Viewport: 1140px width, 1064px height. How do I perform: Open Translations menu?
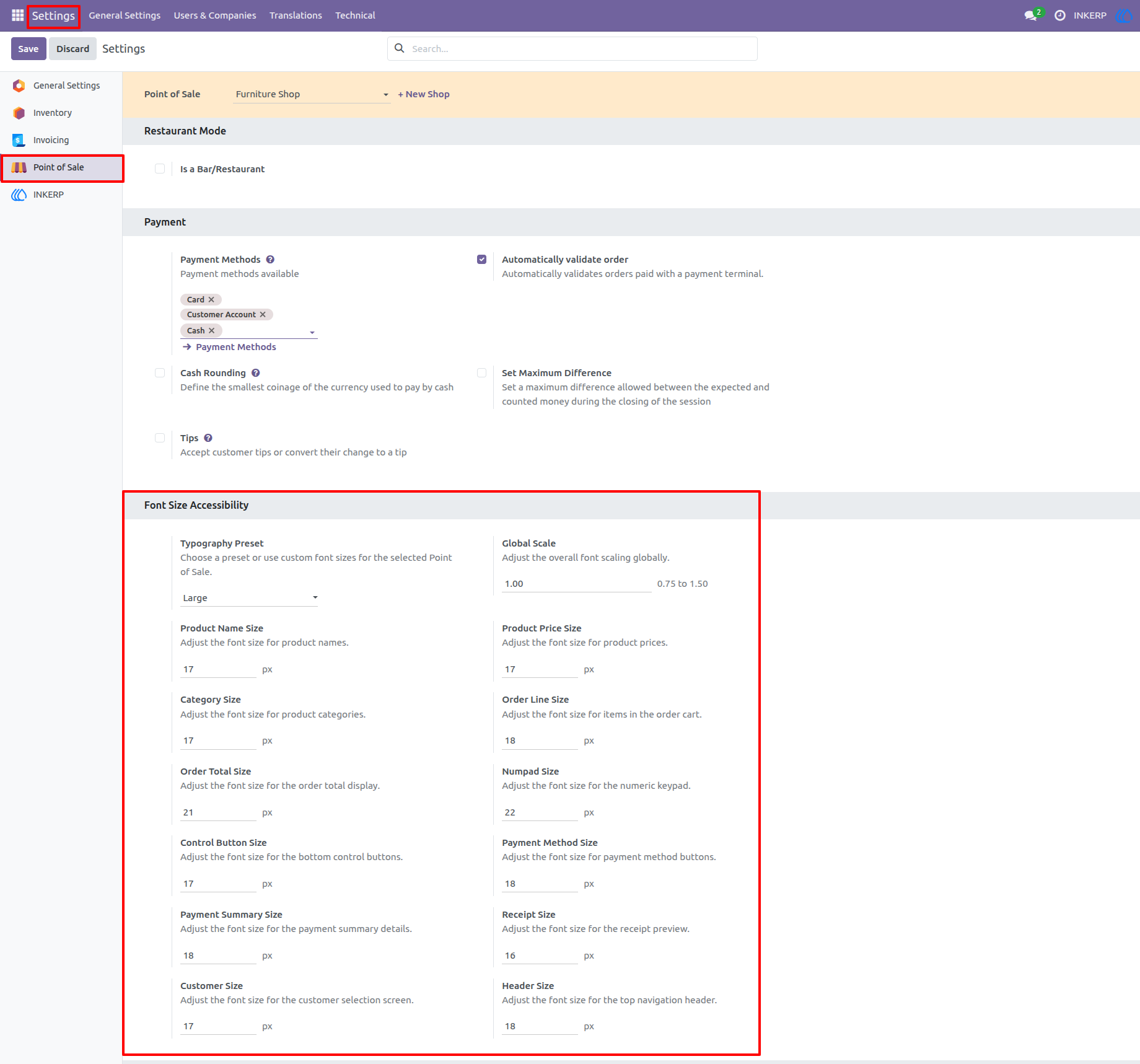coord(296,15)
